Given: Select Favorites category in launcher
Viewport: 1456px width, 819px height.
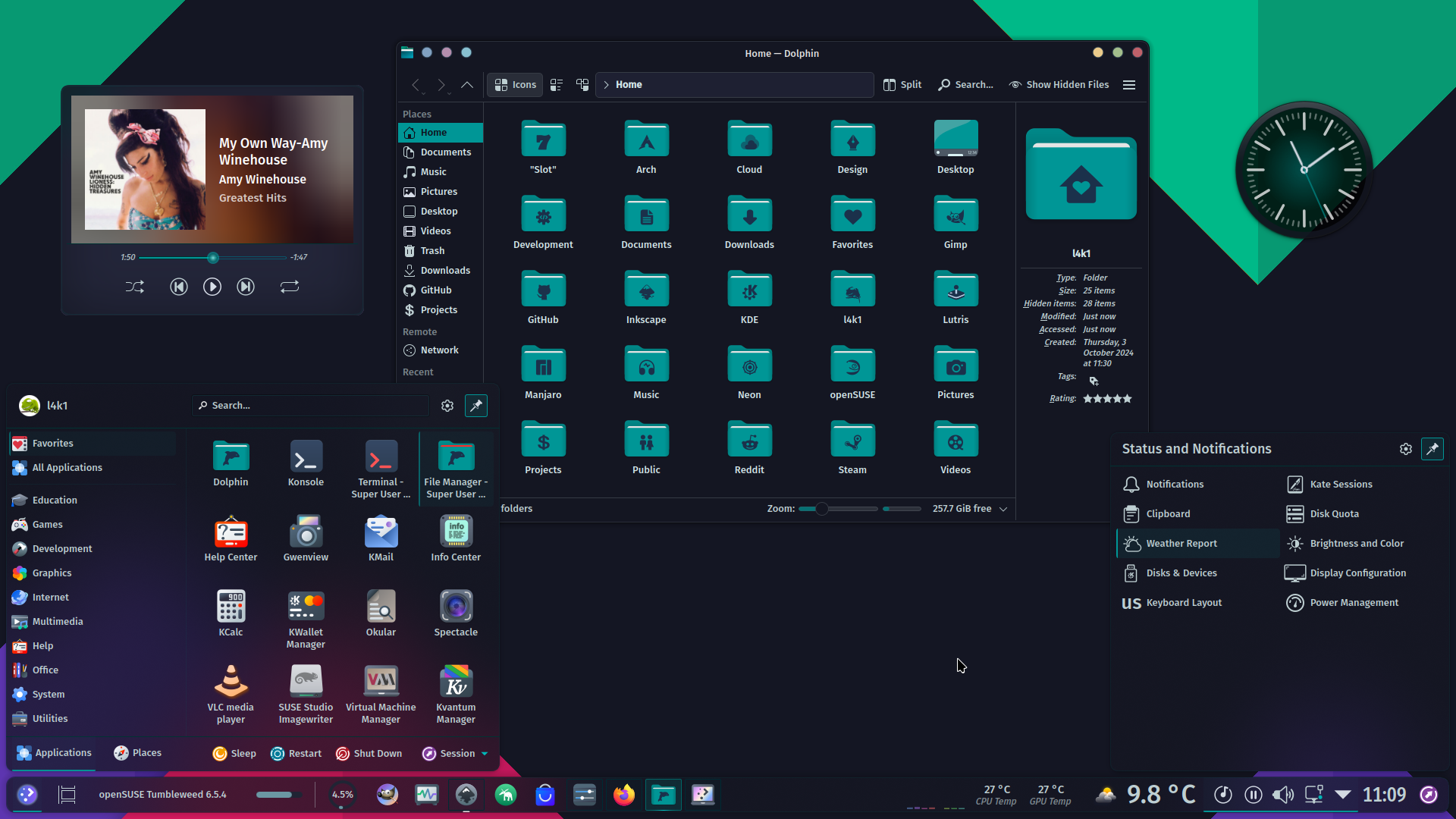Looking at the screenshot, I should [x=93, y=443].
